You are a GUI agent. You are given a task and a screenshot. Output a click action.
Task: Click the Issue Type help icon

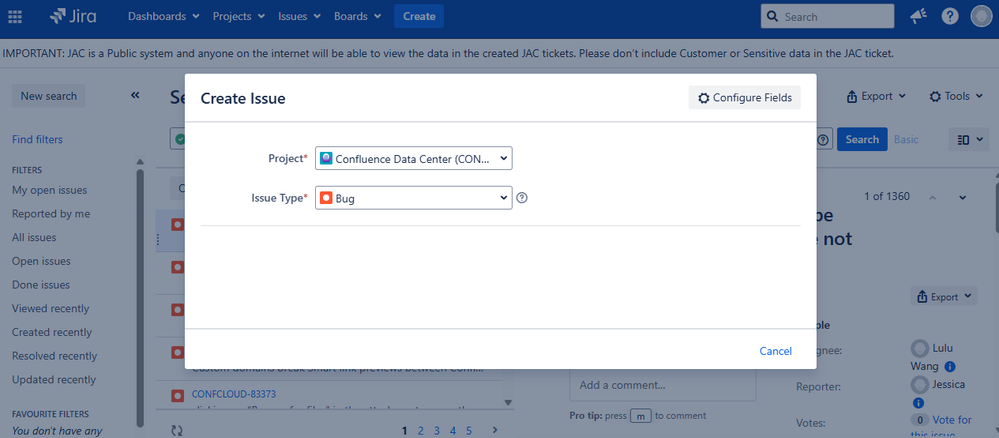pyautogui.click(x=522, y=198)
